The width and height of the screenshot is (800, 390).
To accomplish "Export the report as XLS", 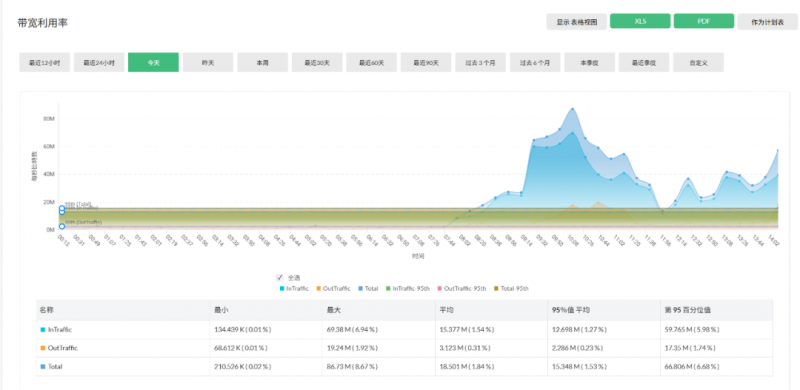I will click(x=640, y=21).
